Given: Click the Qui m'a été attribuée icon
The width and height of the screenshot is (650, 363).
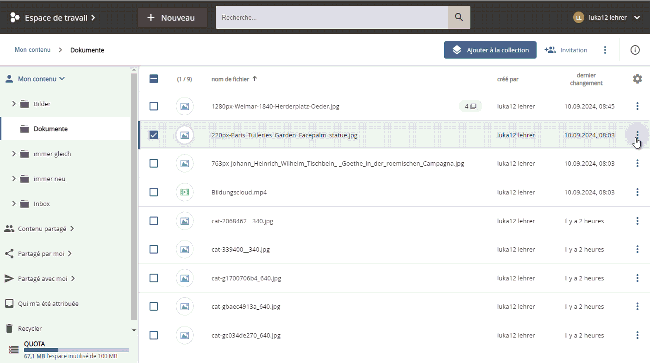Looking at the screenshot, I should point(9,303).
